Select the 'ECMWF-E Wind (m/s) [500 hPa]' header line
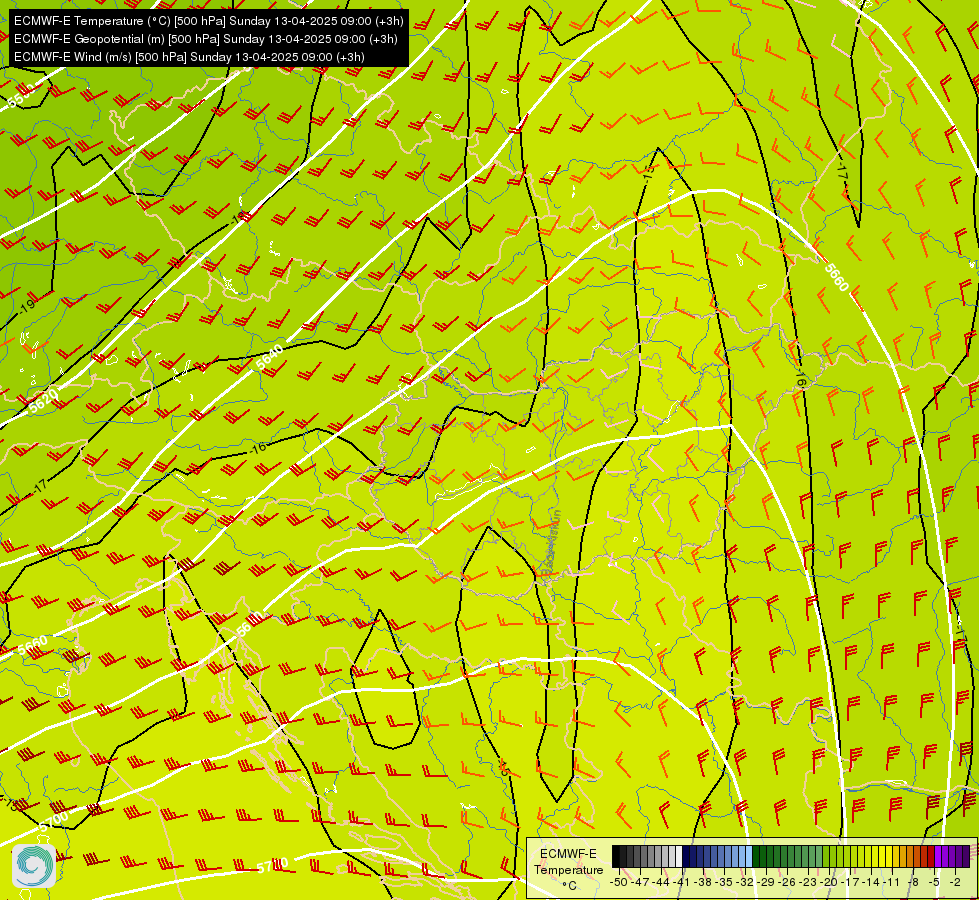This screenshot has height=900, width=979. 189,57
